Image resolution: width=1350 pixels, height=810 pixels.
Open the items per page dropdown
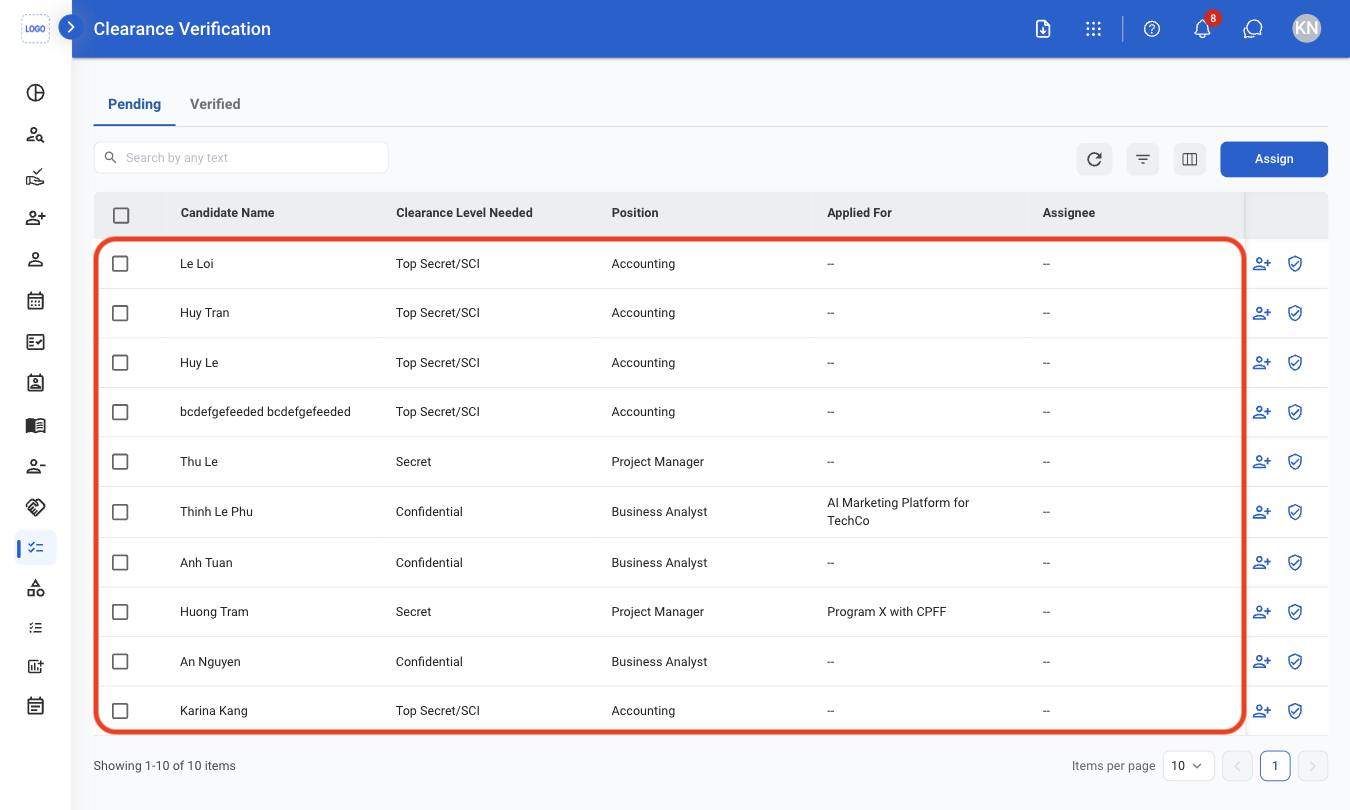[1189, 766]
